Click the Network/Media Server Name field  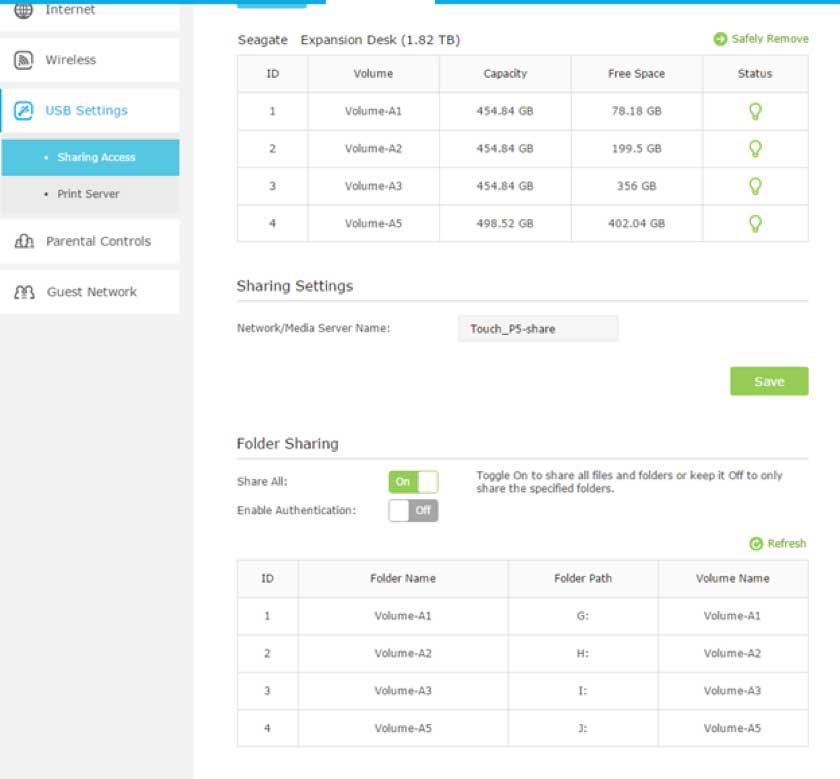click(x=538, y=328)
